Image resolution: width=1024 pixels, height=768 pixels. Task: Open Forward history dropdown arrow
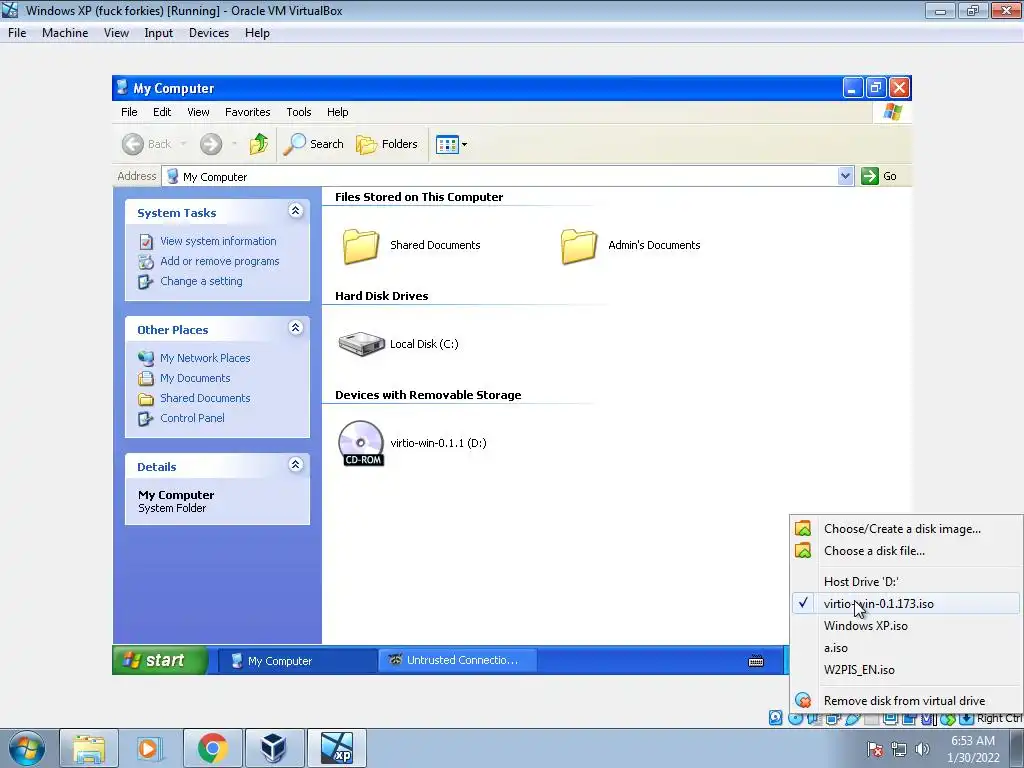tap(234, 144)
